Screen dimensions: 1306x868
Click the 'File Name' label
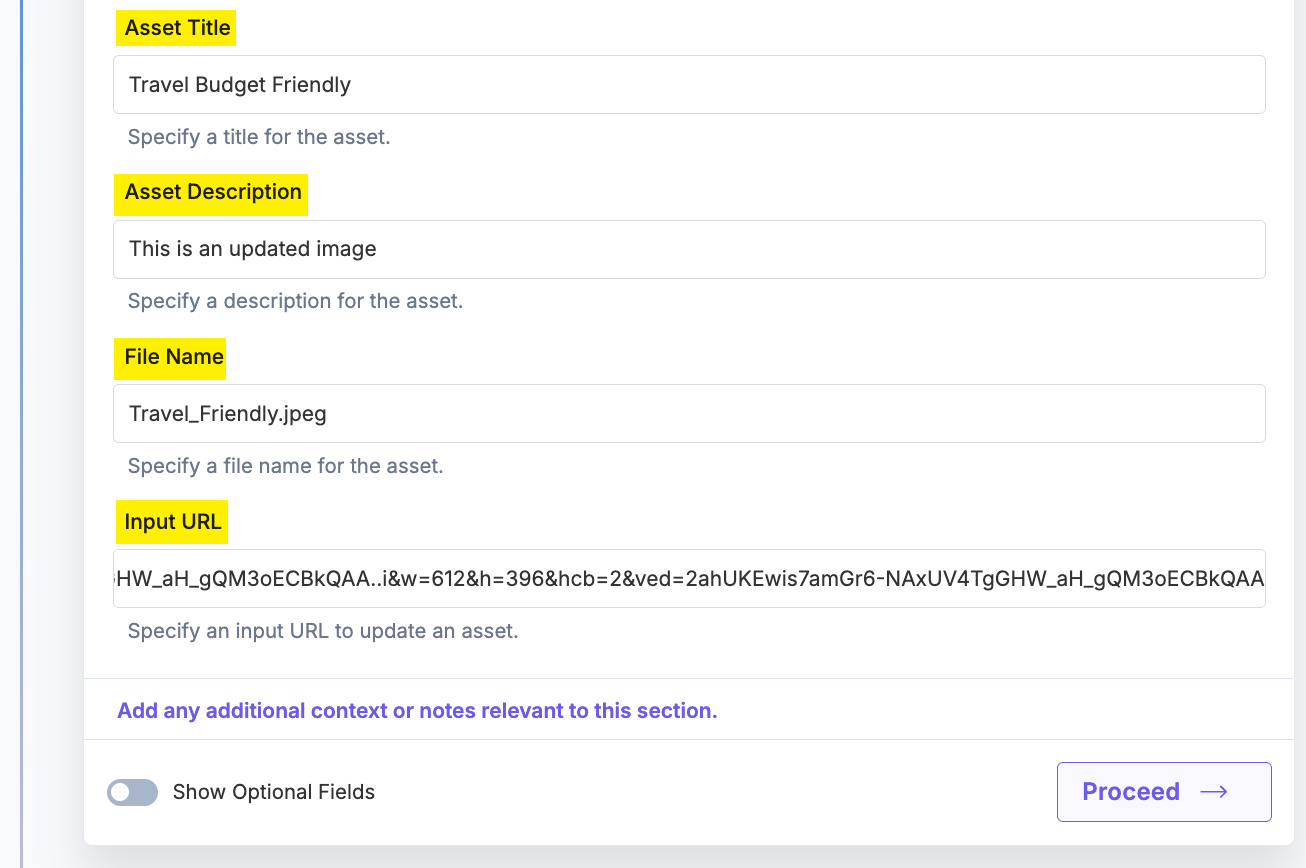click(174, 357)
